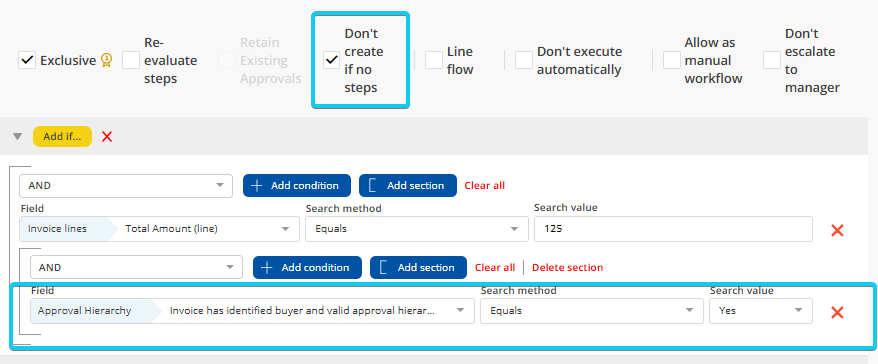Check Don't escalate to manager box

[x=772, y=60]
